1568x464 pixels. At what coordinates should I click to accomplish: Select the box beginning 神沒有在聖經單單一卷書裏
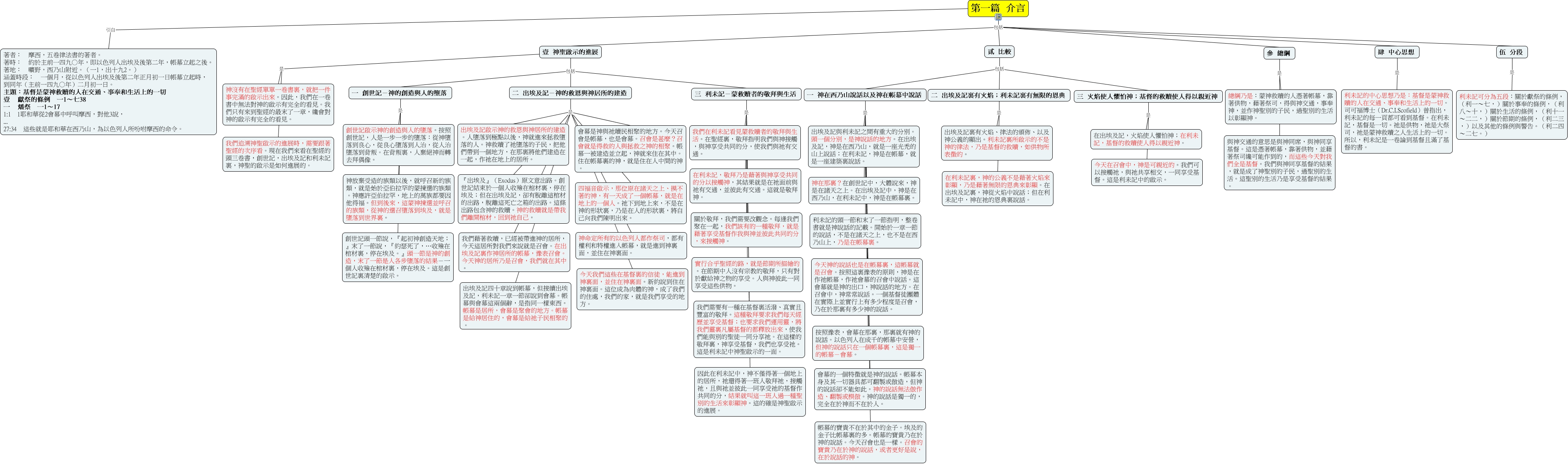[278, 104]
